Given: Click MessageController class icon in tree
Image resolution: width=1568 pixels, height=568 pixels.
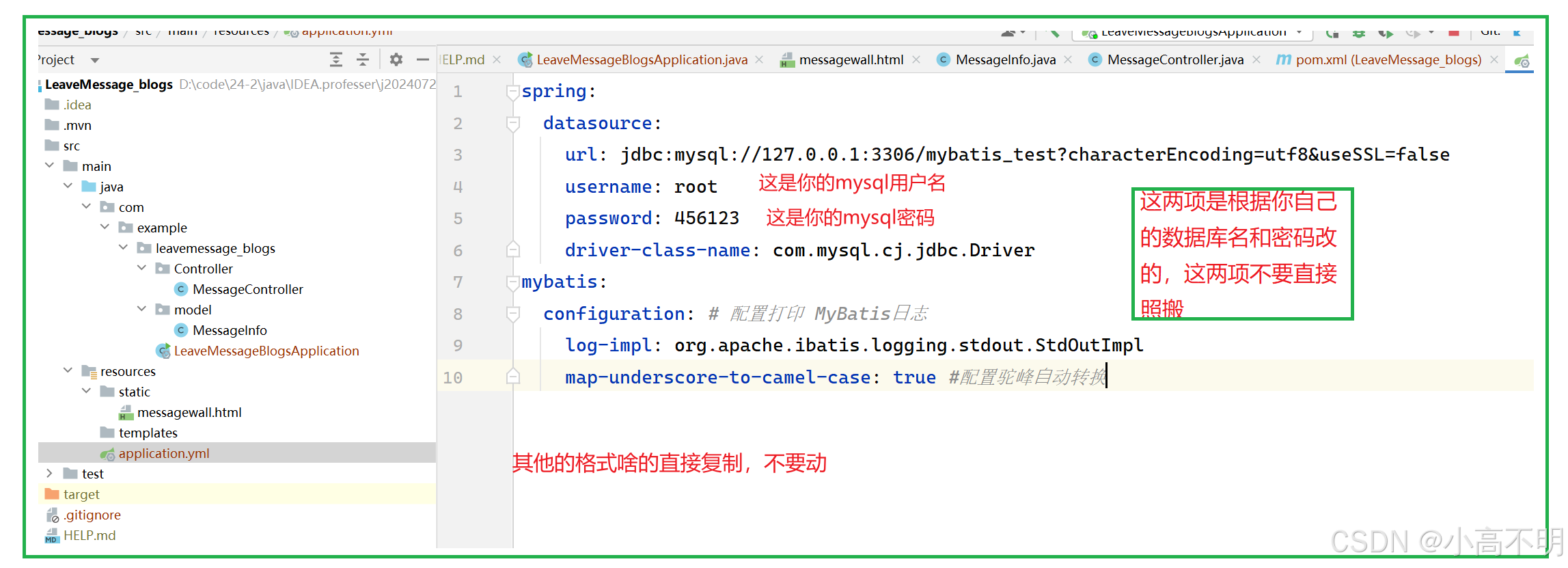Looking at the screenshot, I should point(181,289).
